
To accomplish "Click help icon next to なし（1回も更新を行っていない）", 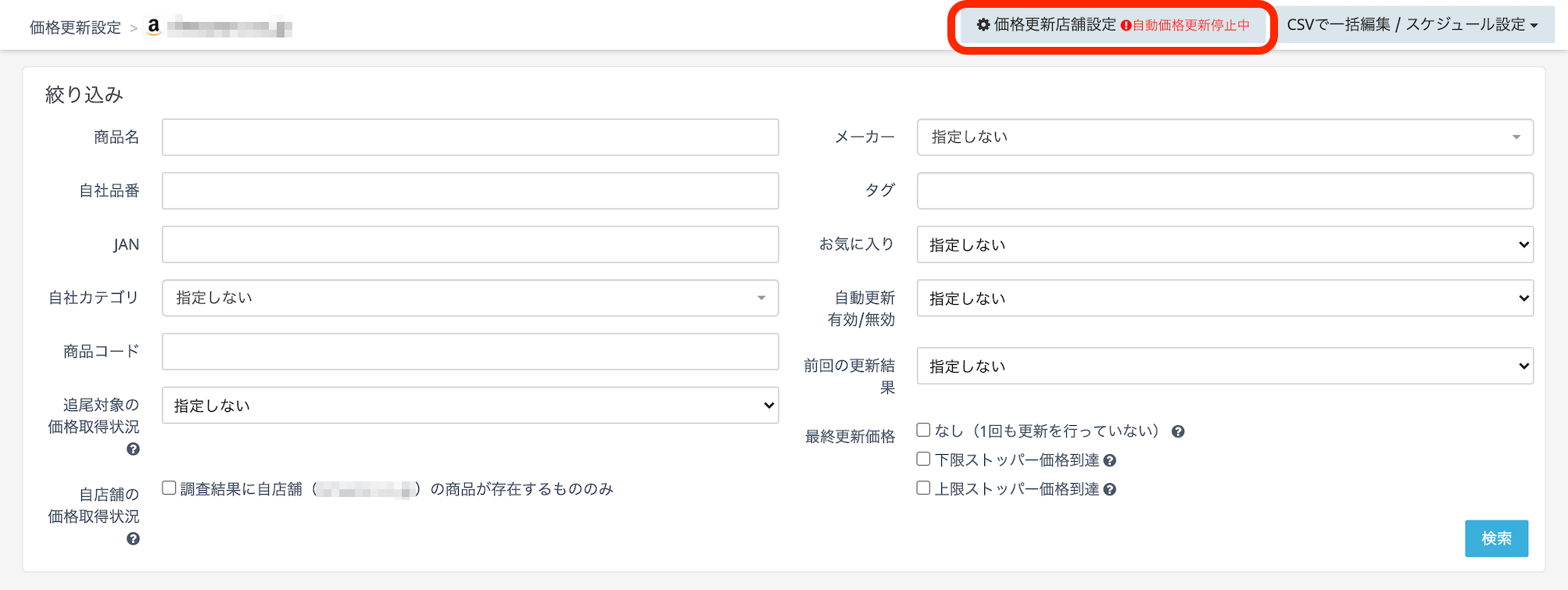I will click(1178, 431).
